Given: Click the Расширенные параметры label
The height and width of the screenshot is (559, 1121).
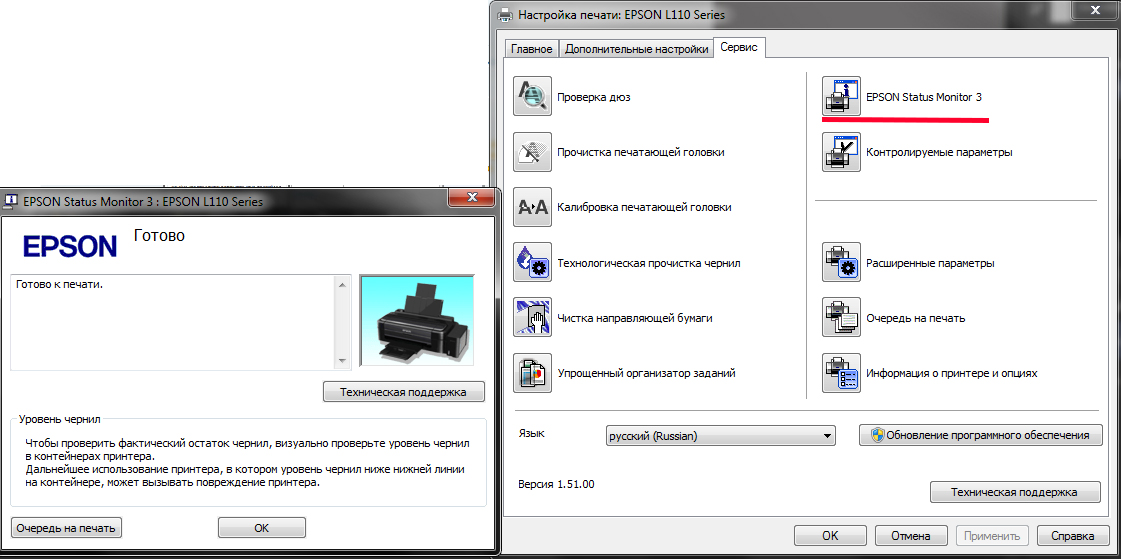Looking at the screenshot, I should click(x=930, y=263).
